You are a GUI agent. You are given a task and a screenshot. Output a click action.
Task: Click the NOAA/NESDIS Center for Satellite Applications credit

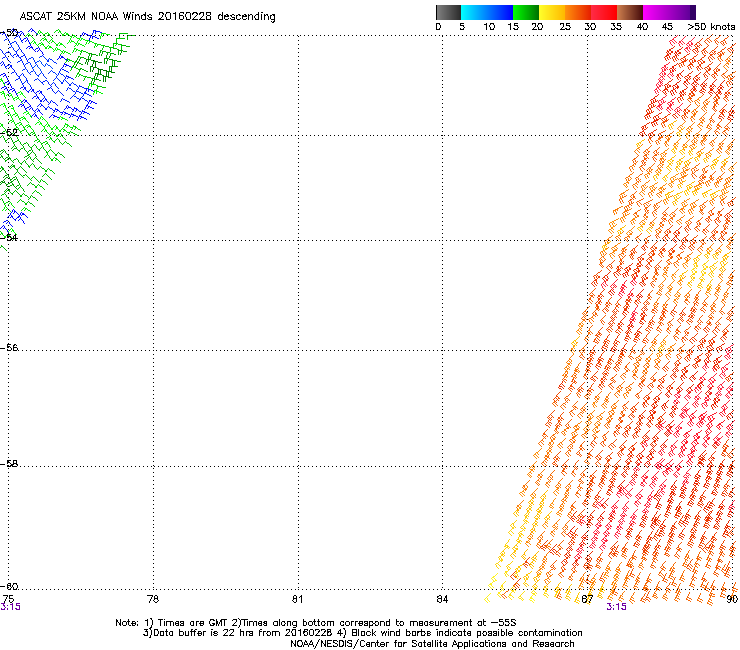coord(432,644)
